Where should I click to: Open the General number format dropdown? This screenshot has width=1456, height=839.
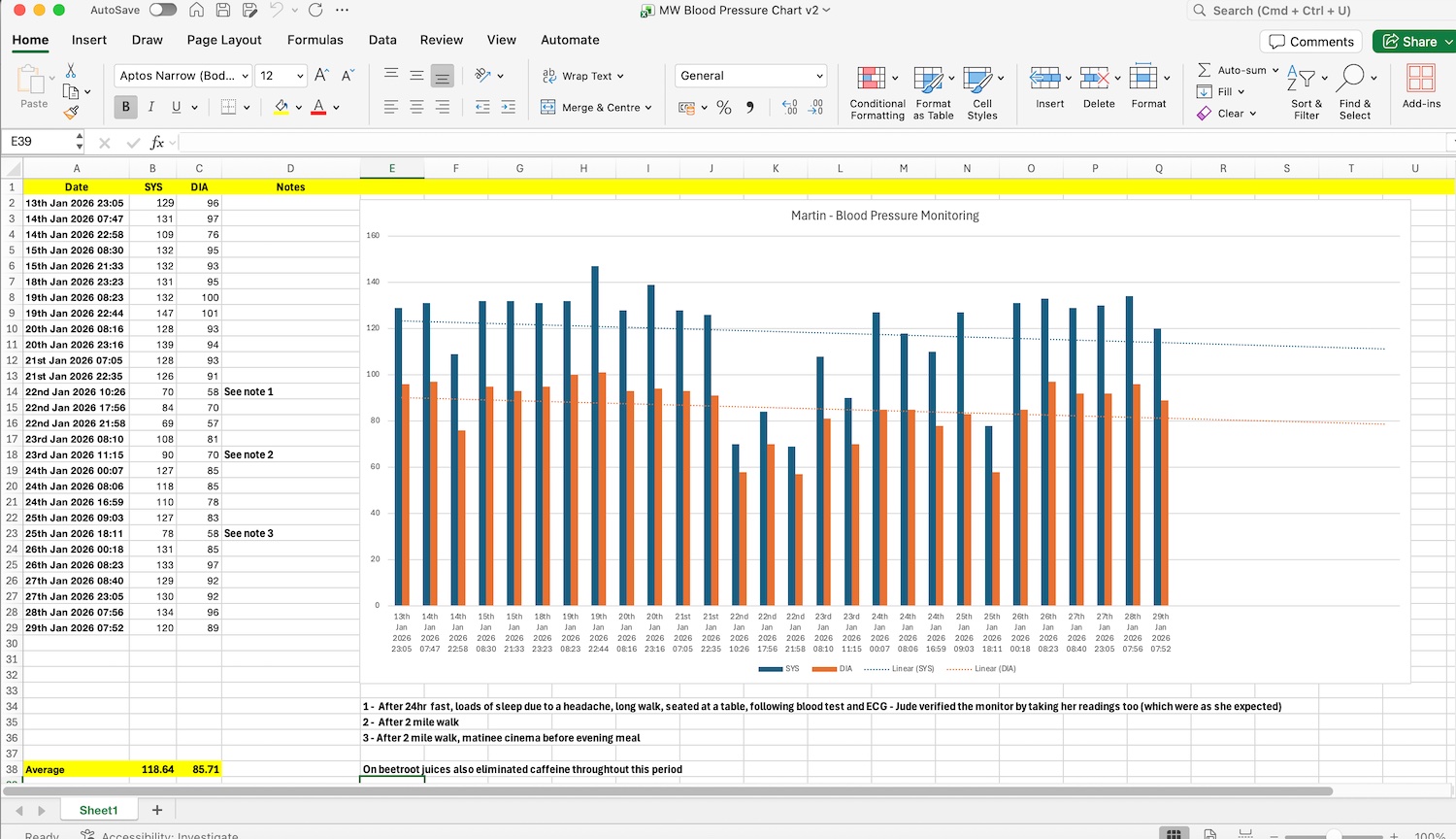click(x=819, y=76)
